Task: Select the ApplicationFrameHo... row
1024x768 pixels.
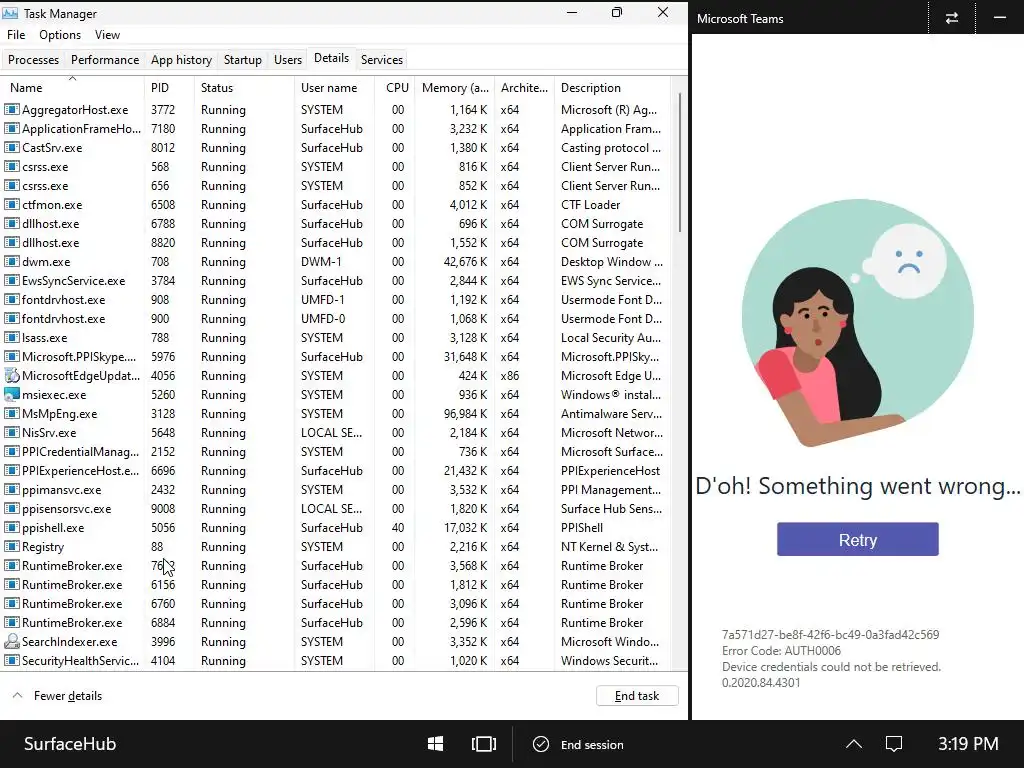Action: [336, 129]
